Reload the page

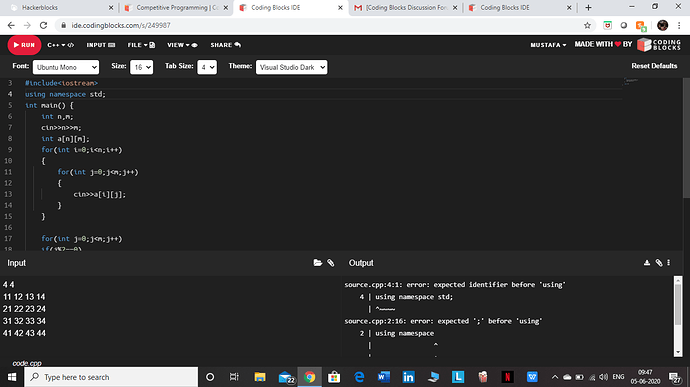43,26
